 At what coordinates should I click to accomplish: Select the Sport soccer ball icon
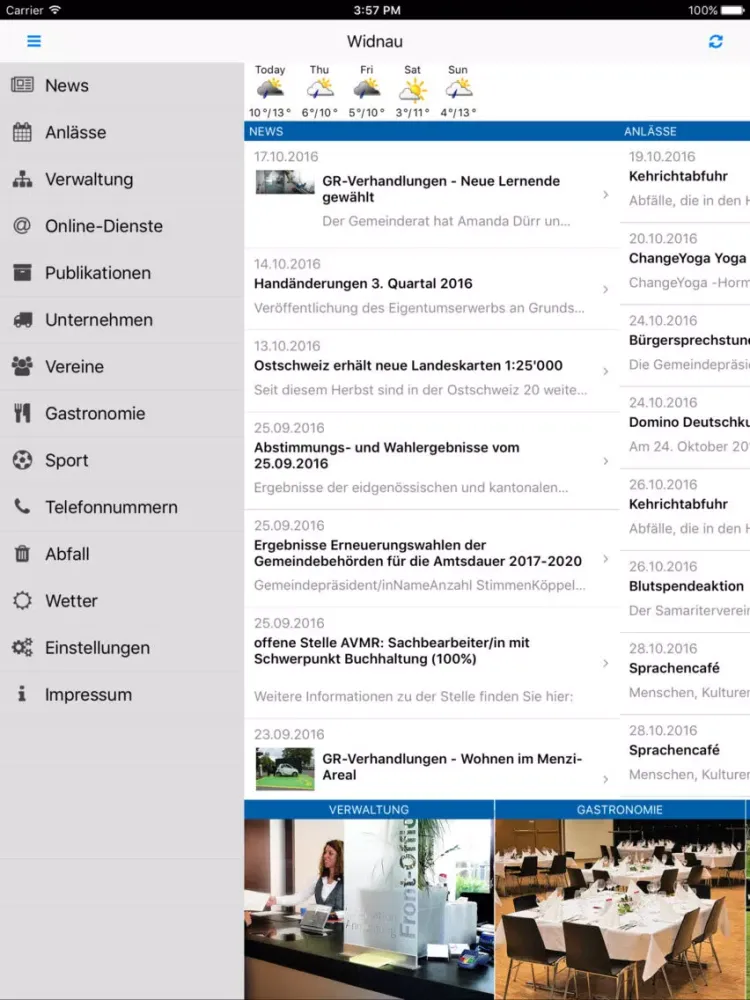click(x=22, y=460)
